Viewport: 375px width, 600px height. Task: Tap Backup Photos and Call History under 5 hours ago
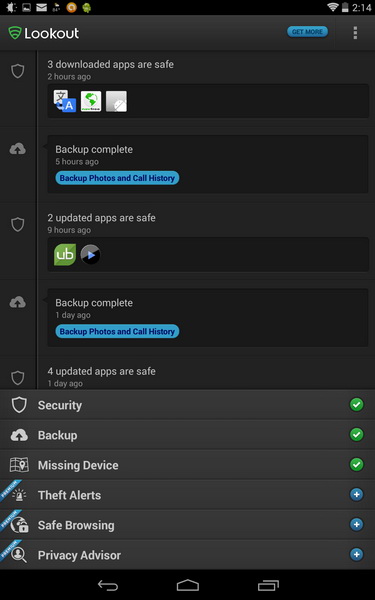coord(117,178)
